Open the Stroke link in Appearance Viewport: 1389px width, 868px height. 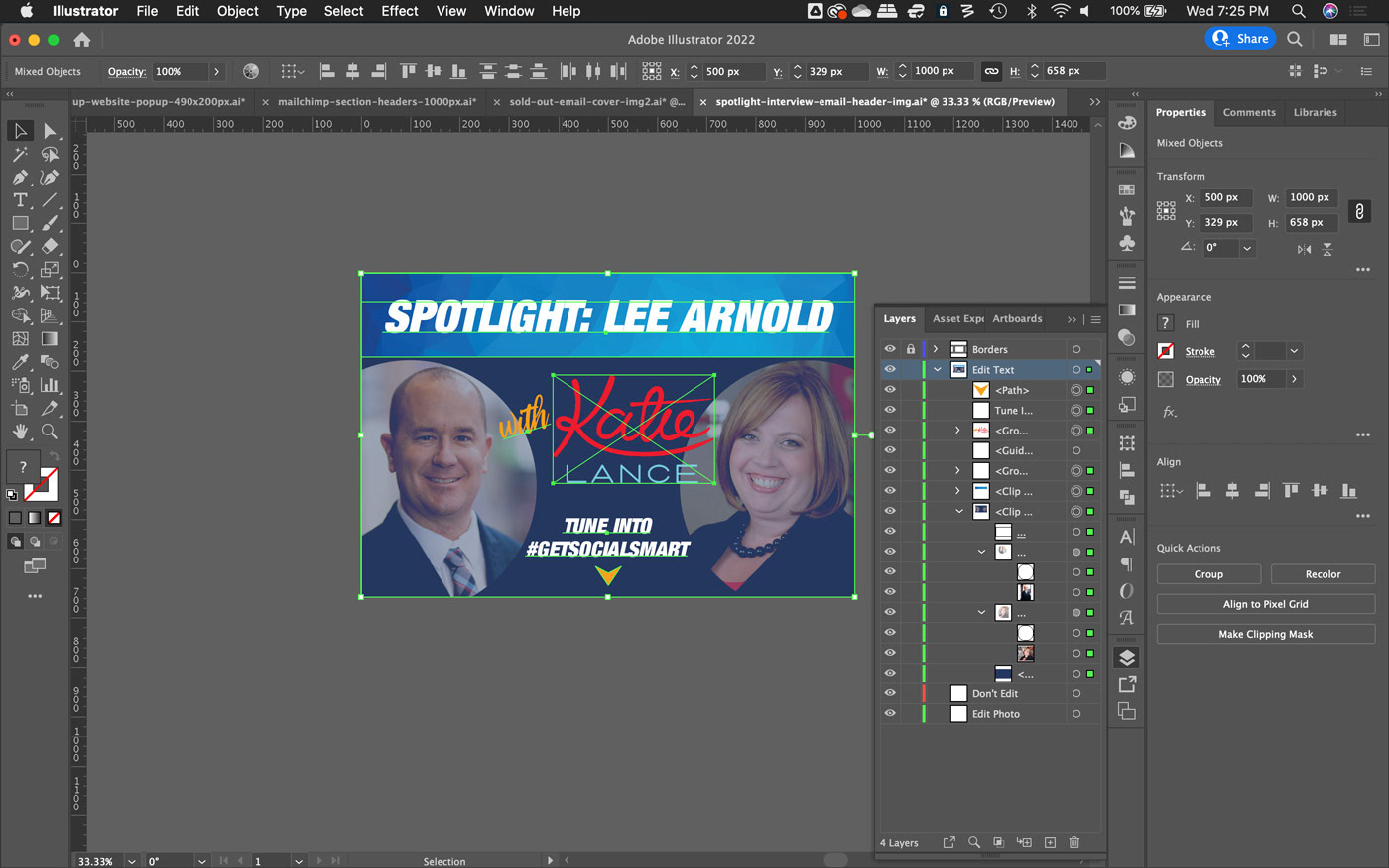coord(1200,351)
